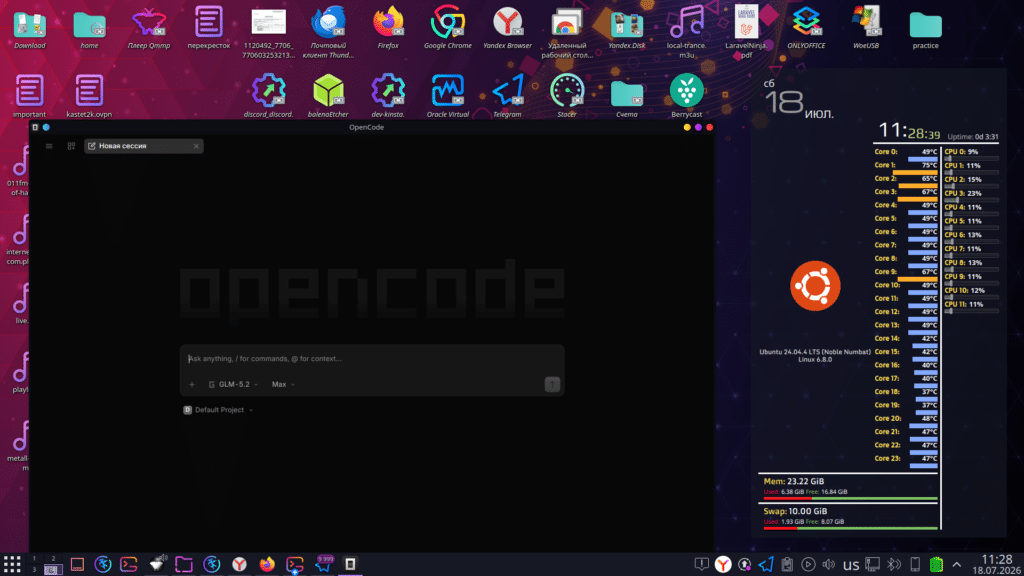Viewport: 1024px width, 576px height.
Task: Launch Yandex Browser from the desktop
Action: [507, 29]
